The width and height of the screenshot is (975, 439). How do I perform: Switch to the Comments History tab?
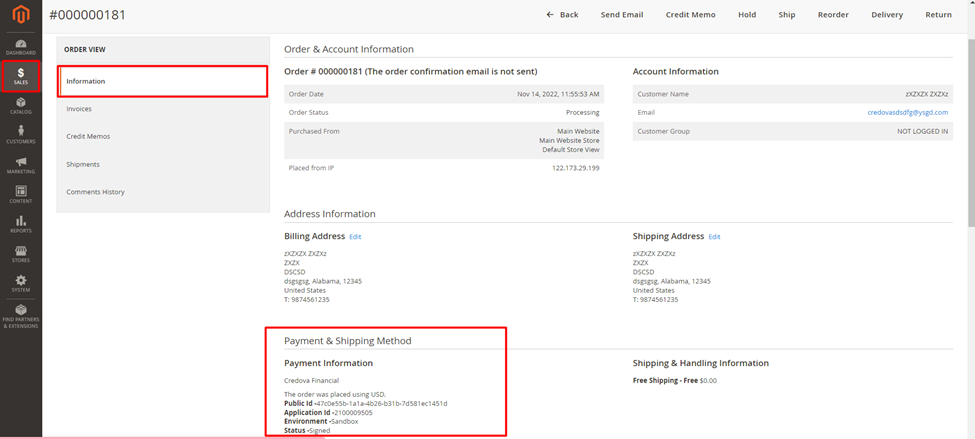tap(163, 192)
